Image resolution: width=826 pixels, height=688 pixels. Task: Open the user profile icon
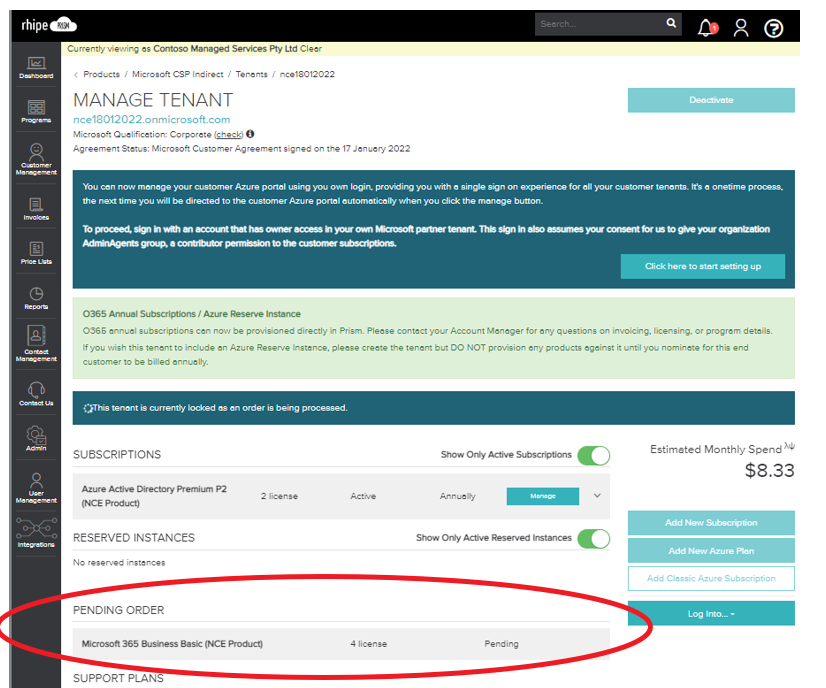(741, 27)
